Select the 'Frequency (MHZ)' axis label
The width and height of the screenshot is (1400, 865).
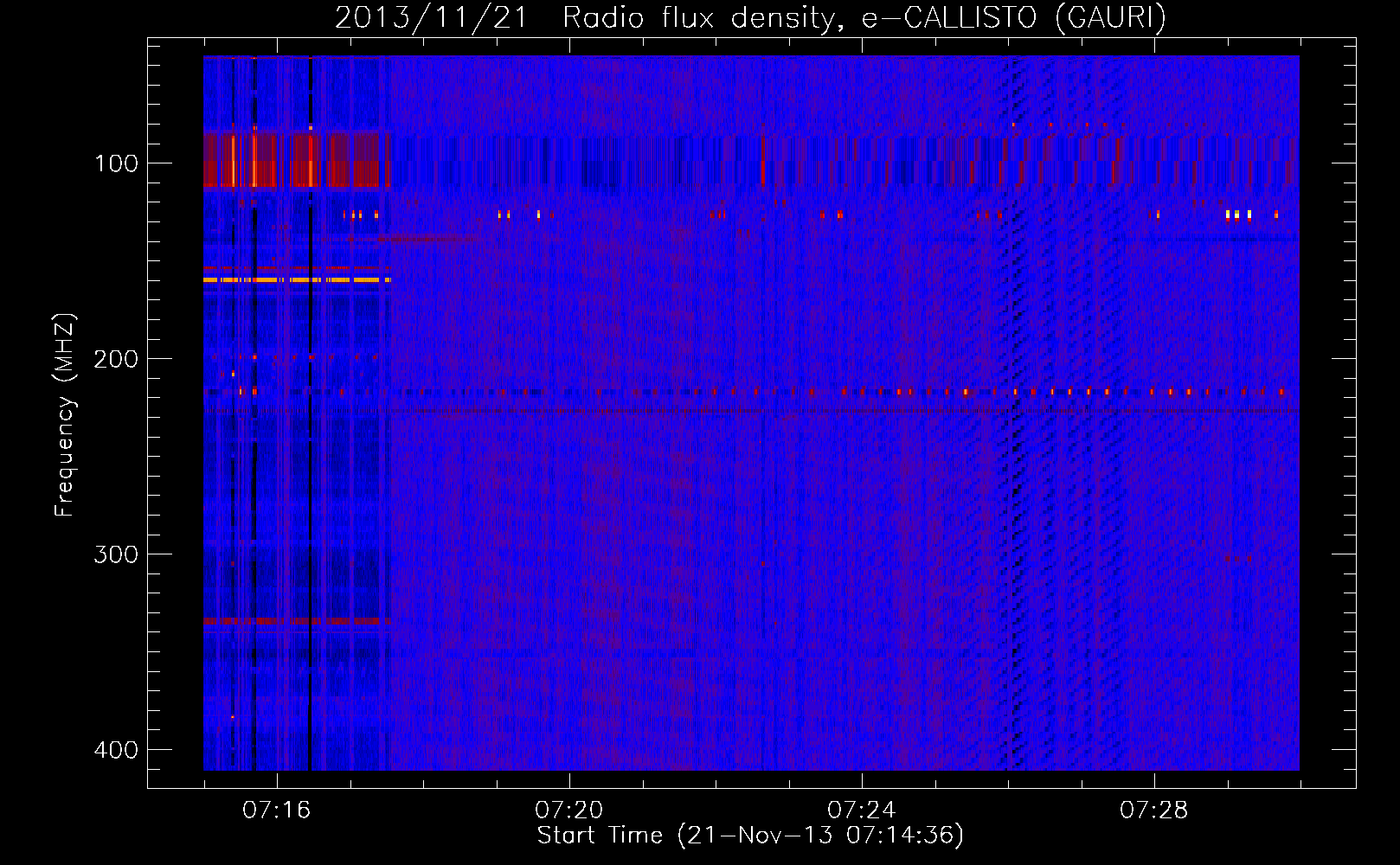pyautogui.click(x=65, y=415)
